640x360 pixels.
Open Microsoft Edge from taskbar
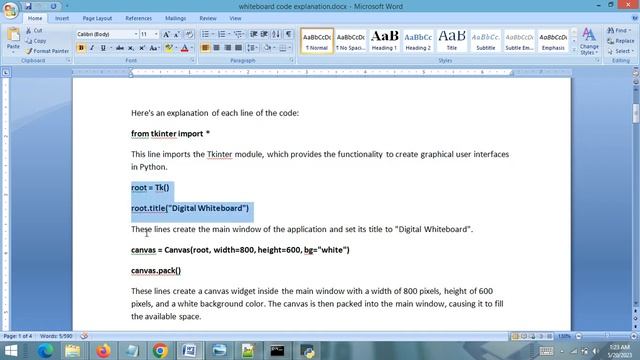(x=45, y=351)
